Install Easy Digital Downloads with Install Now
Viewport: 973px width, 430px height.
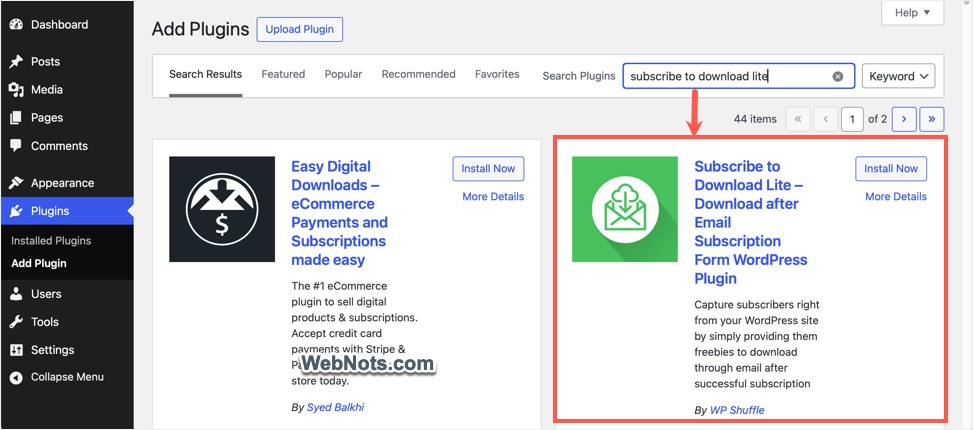(488, 169)
